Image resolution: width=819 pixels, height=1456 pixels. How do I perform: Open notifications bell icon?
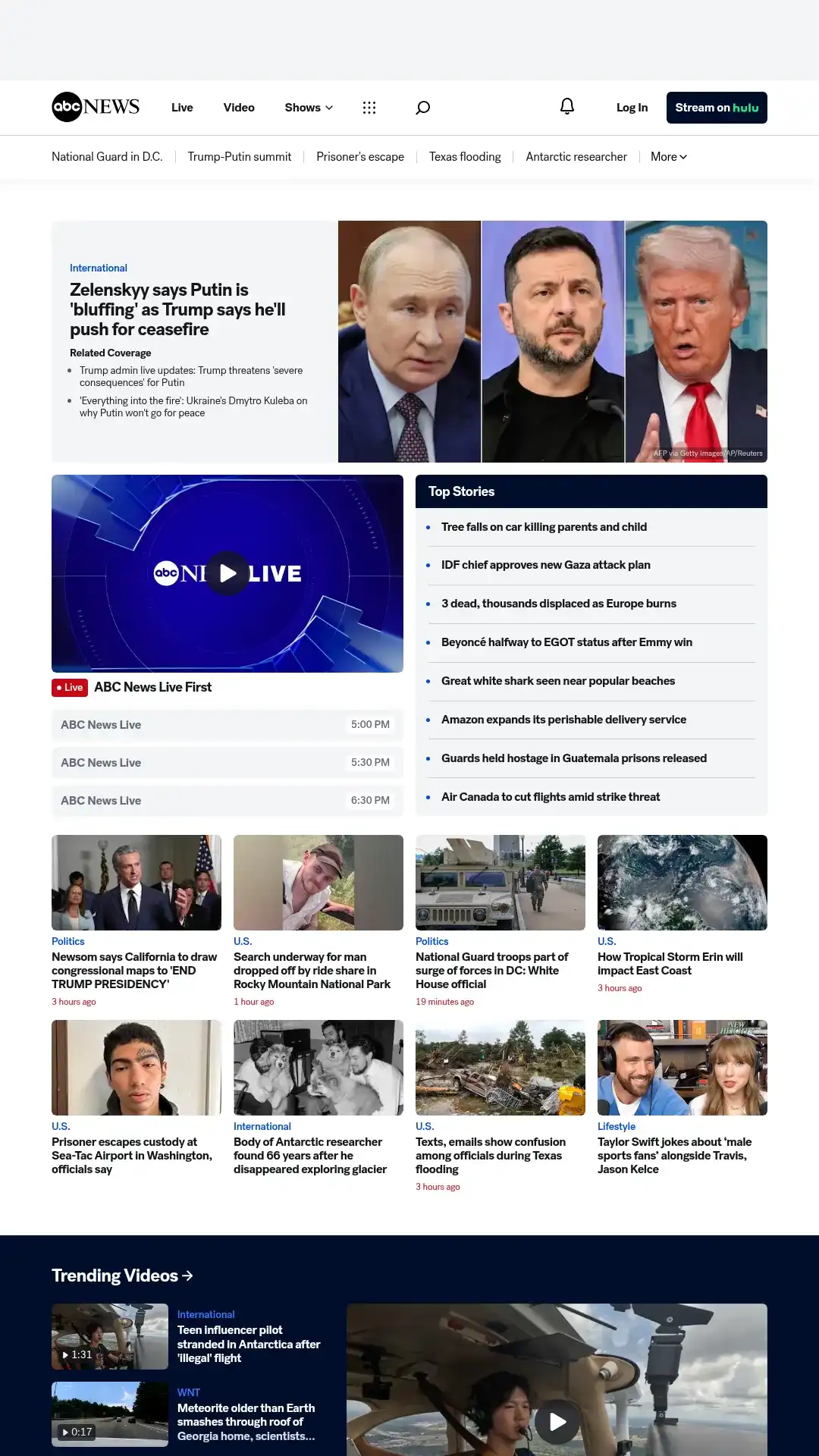click(567, 107)
